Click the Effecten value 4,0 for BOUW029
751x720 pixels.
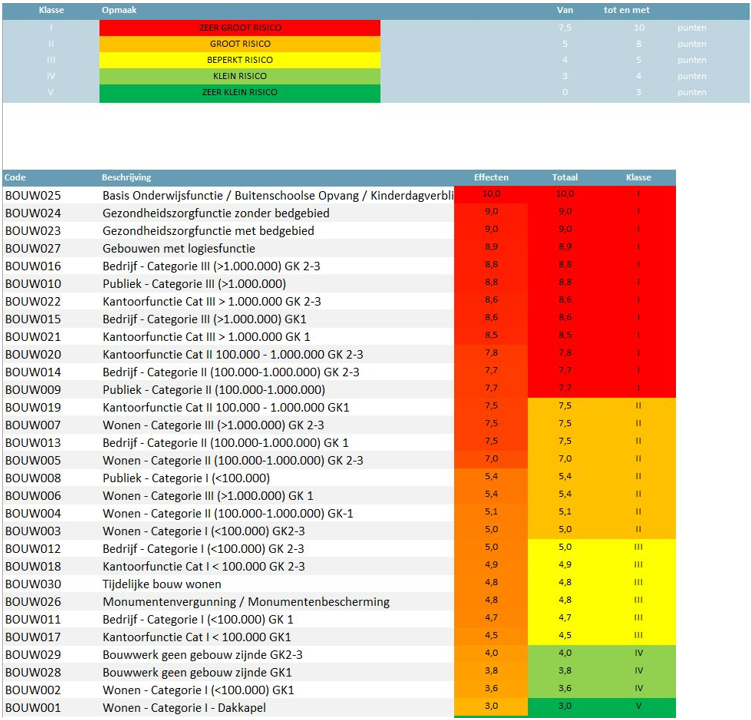tap(491, 654)
